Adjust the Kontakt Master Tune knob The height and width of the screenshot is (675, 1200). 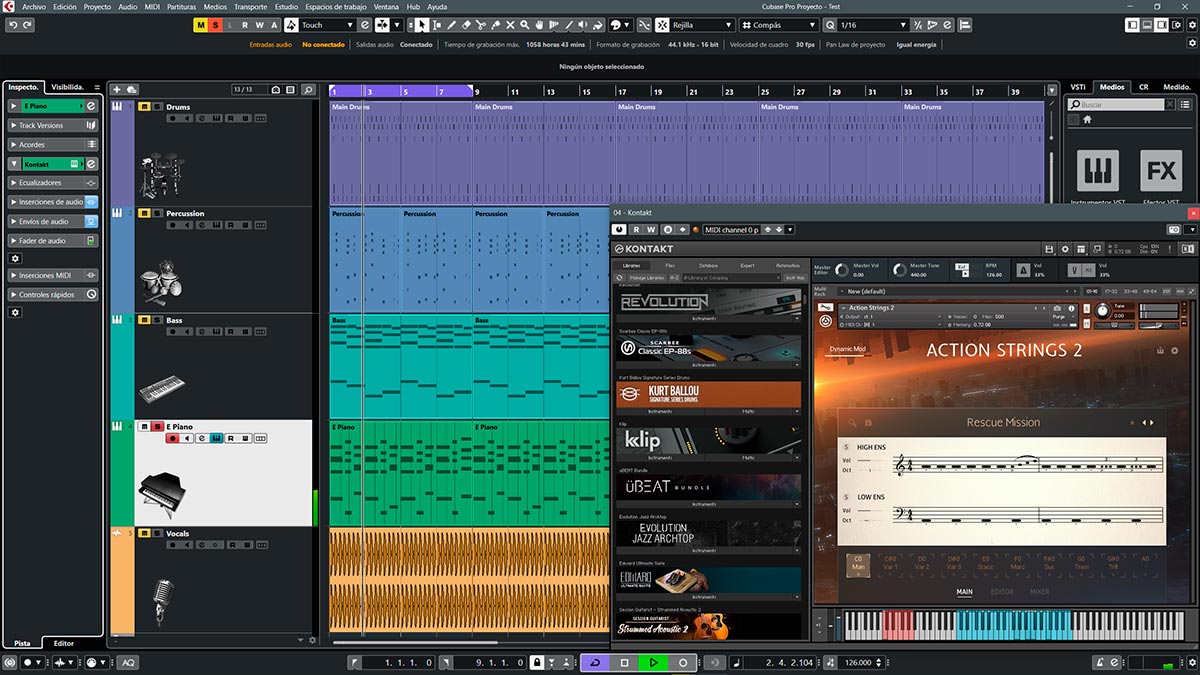tap(901, 270)
